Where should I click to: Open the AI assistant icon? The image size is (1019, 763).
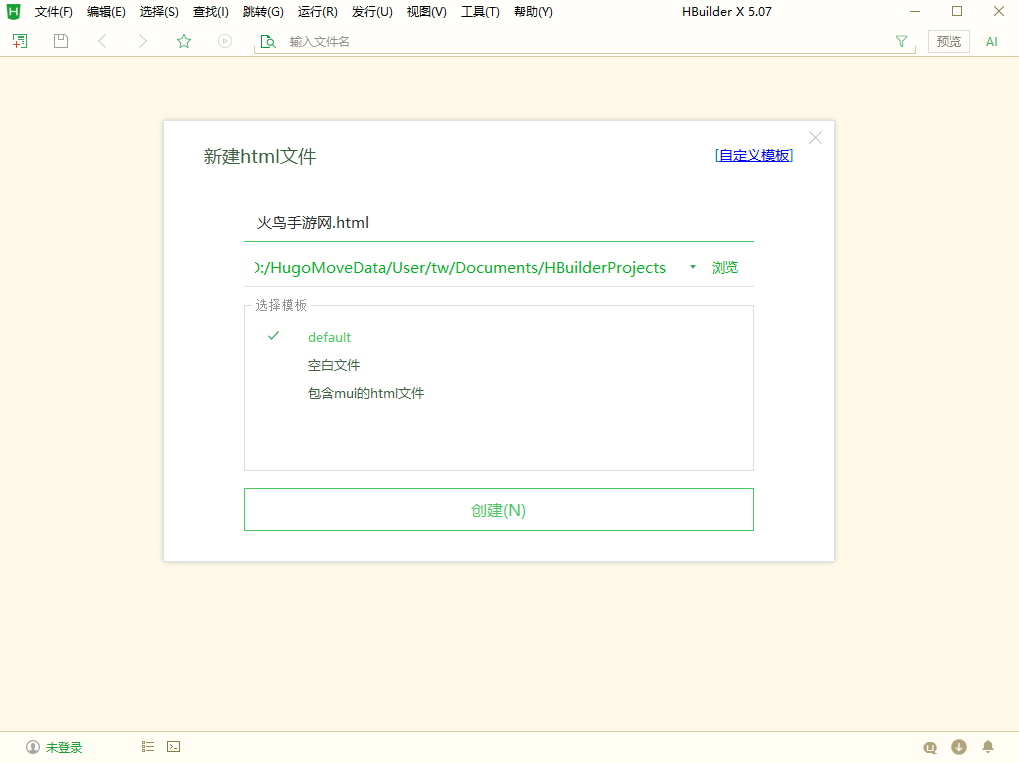pos(992,42)
